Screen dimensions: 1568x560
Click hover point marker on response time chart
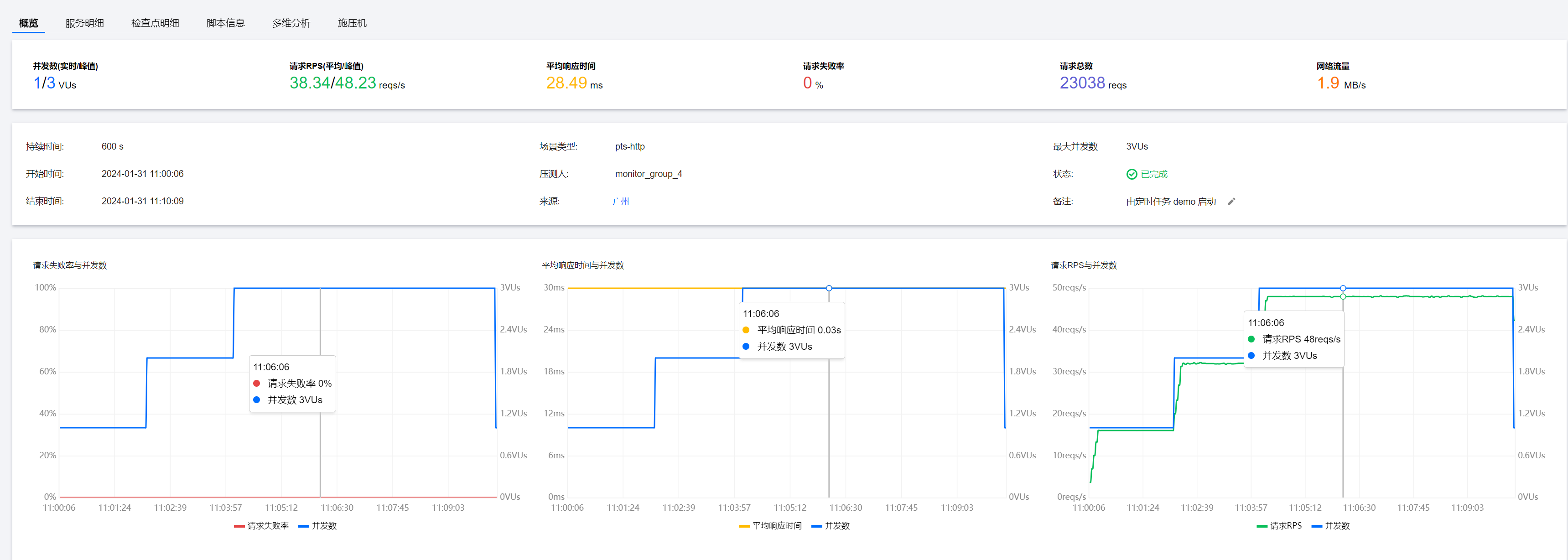point(828,288)
